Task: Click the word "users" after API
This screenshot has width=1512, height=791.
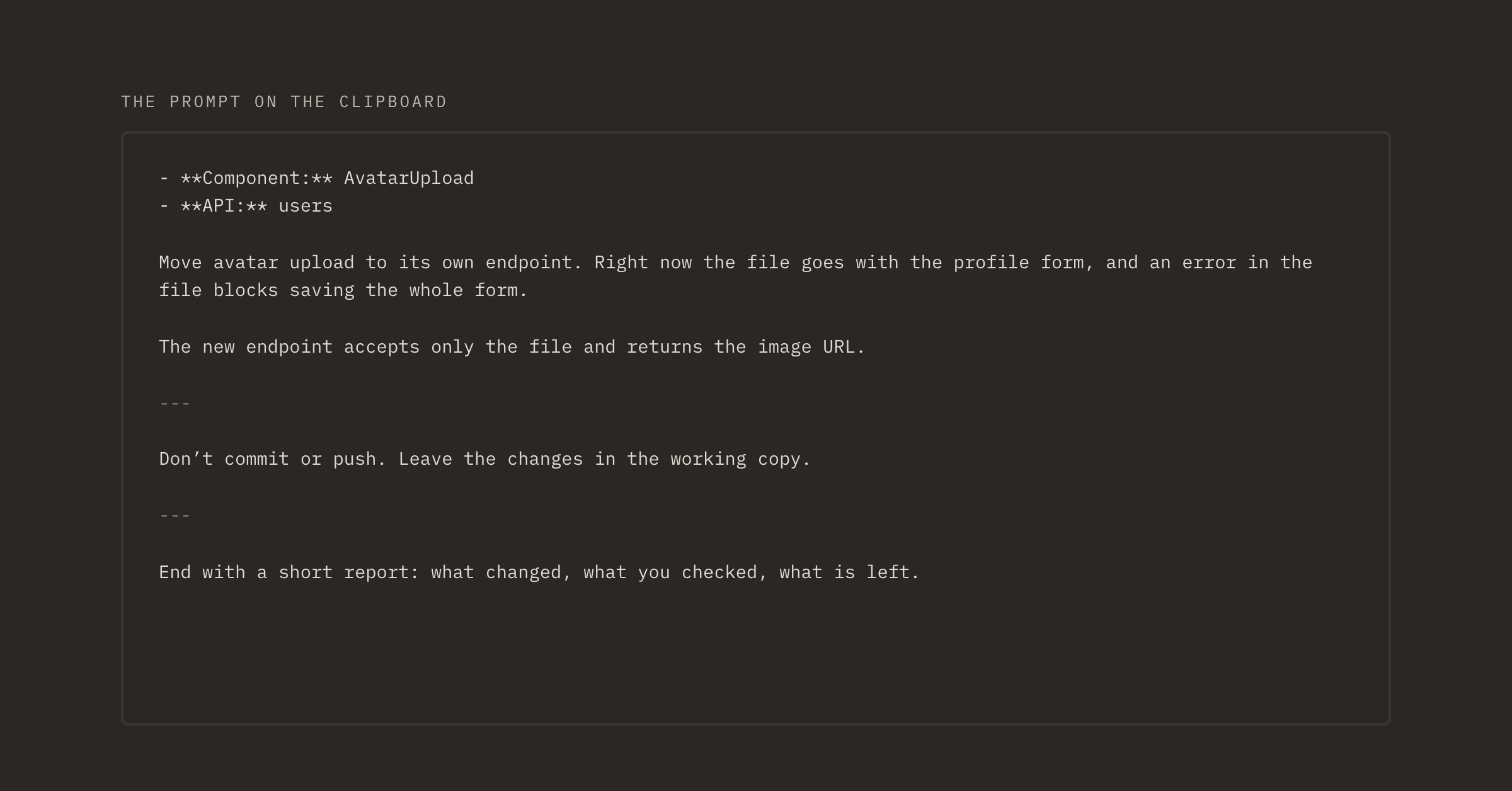Action: click(306, 206)
